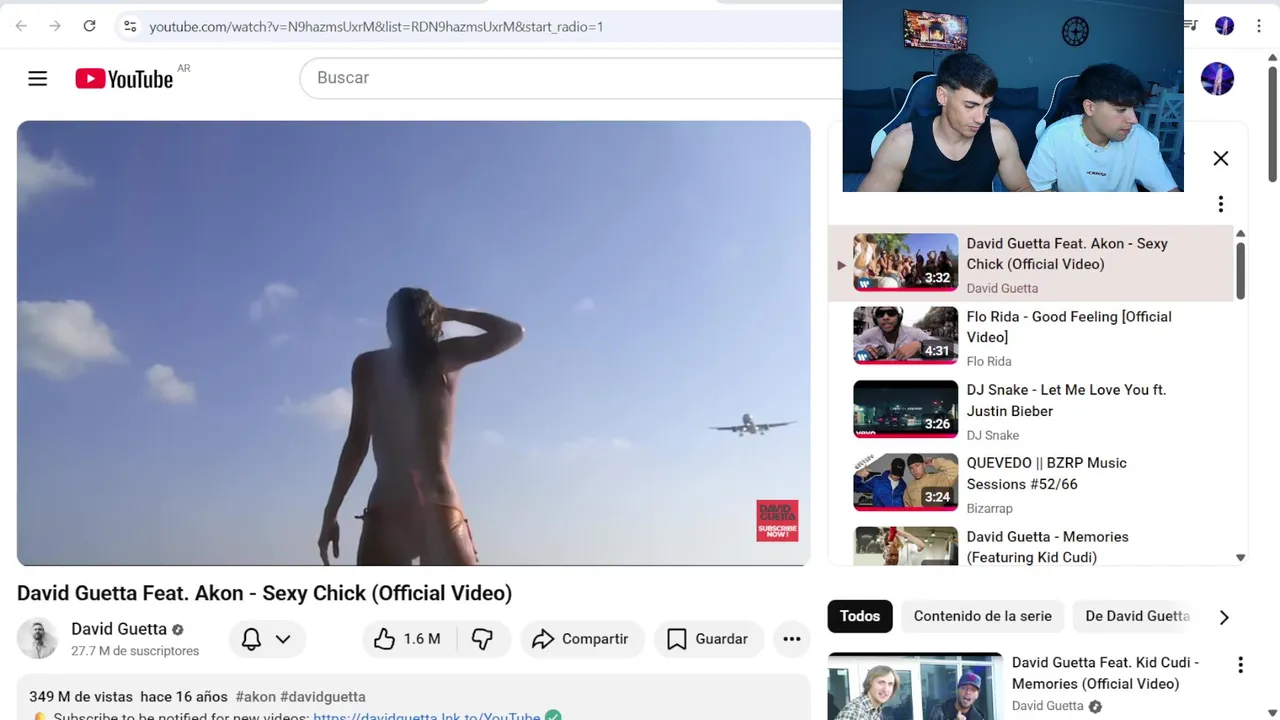
Task: Expand notification options dropdown arrow
Action: tap(283, 639)
